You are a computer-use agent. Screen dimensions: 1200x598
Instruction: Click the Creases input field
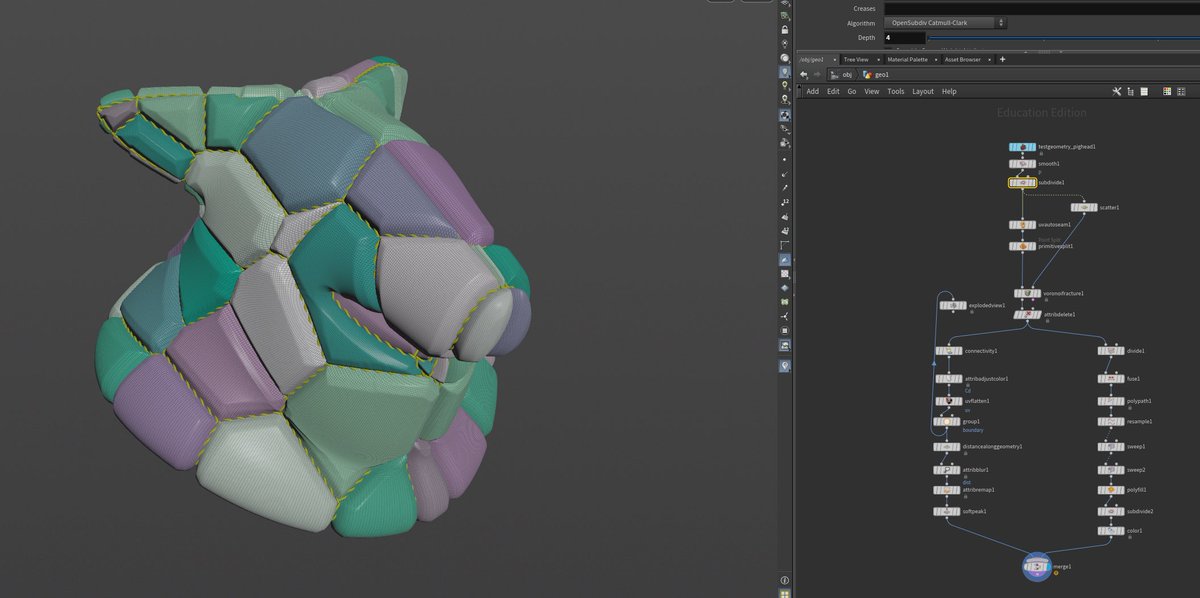[1041, 8]
